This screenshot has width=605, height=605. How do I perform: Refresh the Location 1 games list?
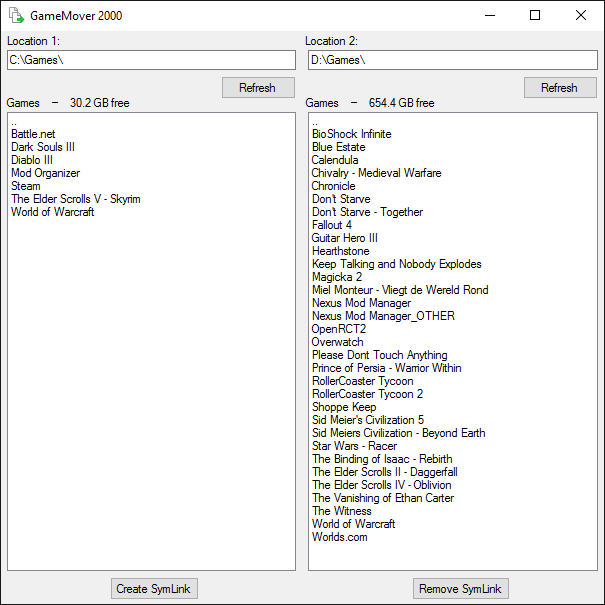258,88
